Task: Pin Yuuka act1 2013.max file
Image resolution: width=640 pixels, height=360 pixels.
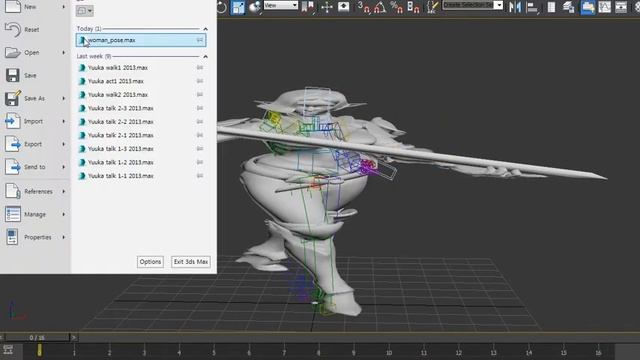Action: pyautogui.click(x=200, y=81)
